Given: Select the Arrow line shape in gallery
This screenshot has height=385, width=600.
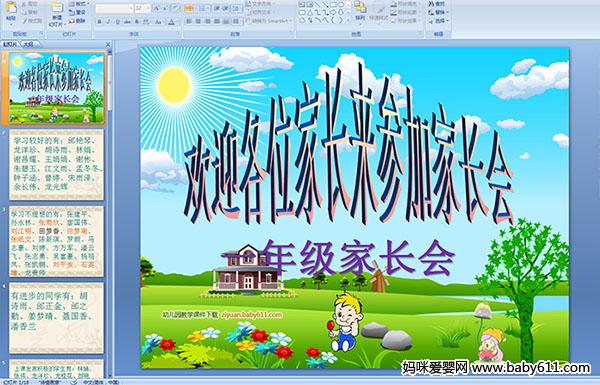Looking at the screenshot, I should pyautogui.click(x=325, y=4).
